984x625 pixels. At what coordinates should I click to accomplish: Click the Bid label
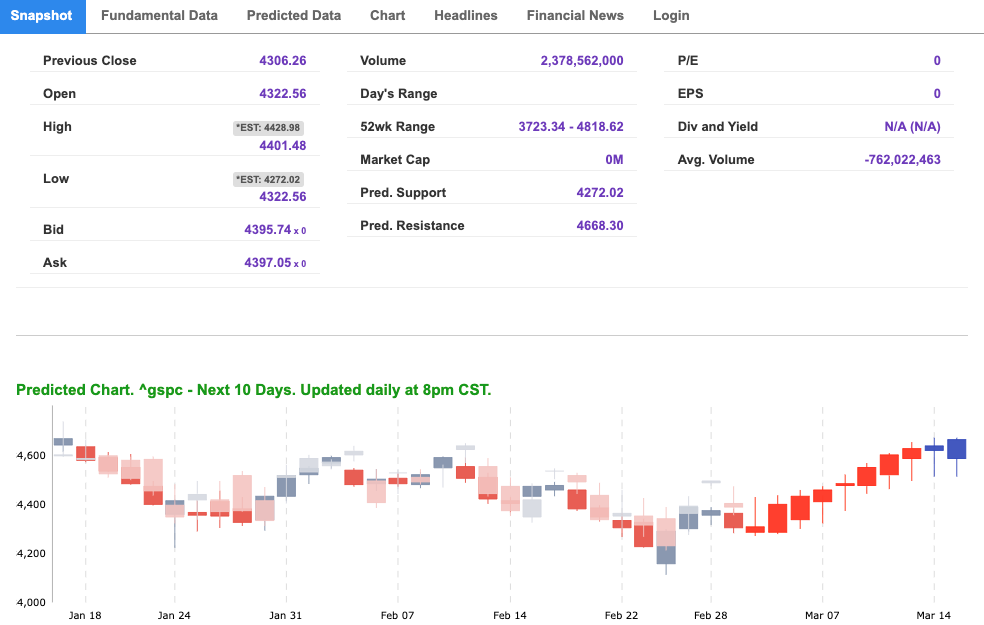[x=53, y=230]
